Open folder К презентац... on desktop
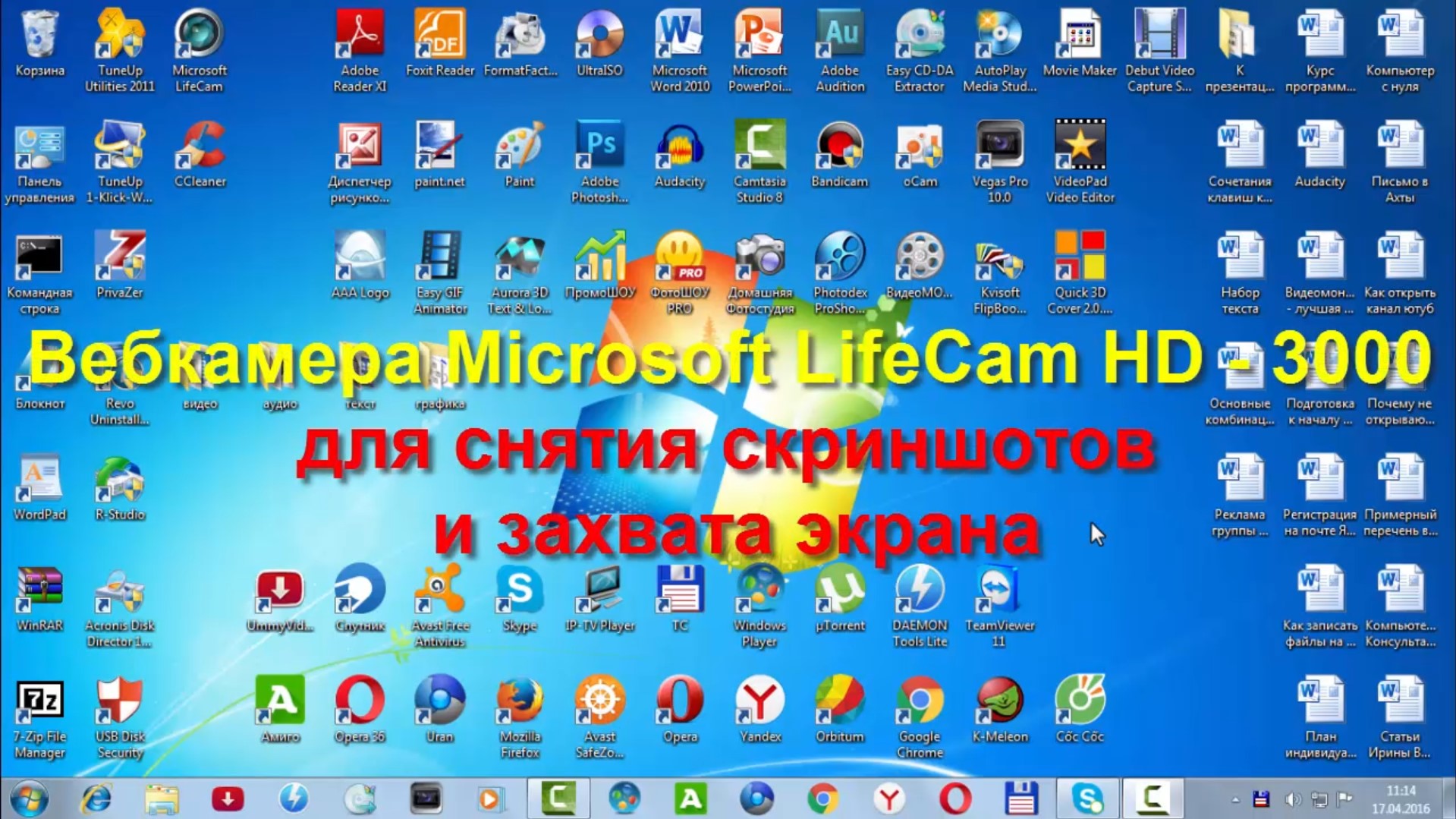The width and height of the screenshot is (1456, 819). 1240,49
